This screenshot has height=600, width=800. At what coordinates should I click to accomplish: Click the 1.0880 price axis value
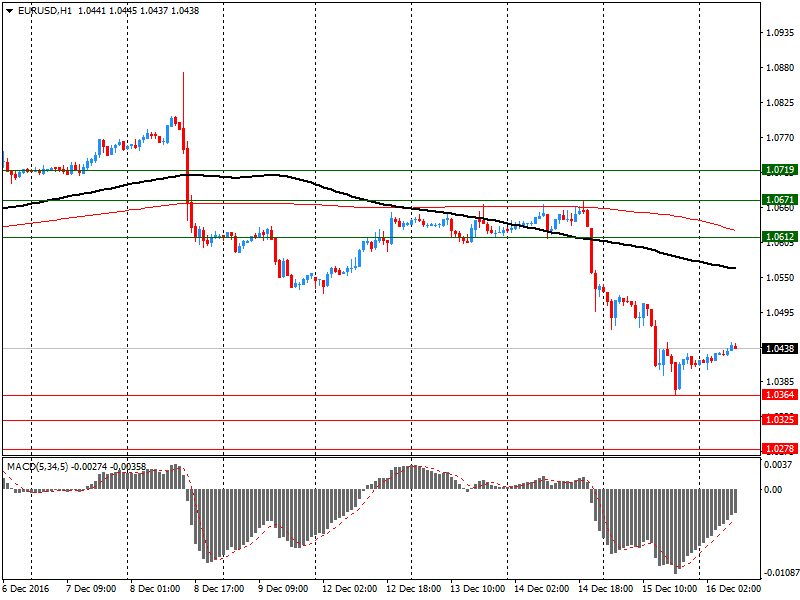(781, 68)
